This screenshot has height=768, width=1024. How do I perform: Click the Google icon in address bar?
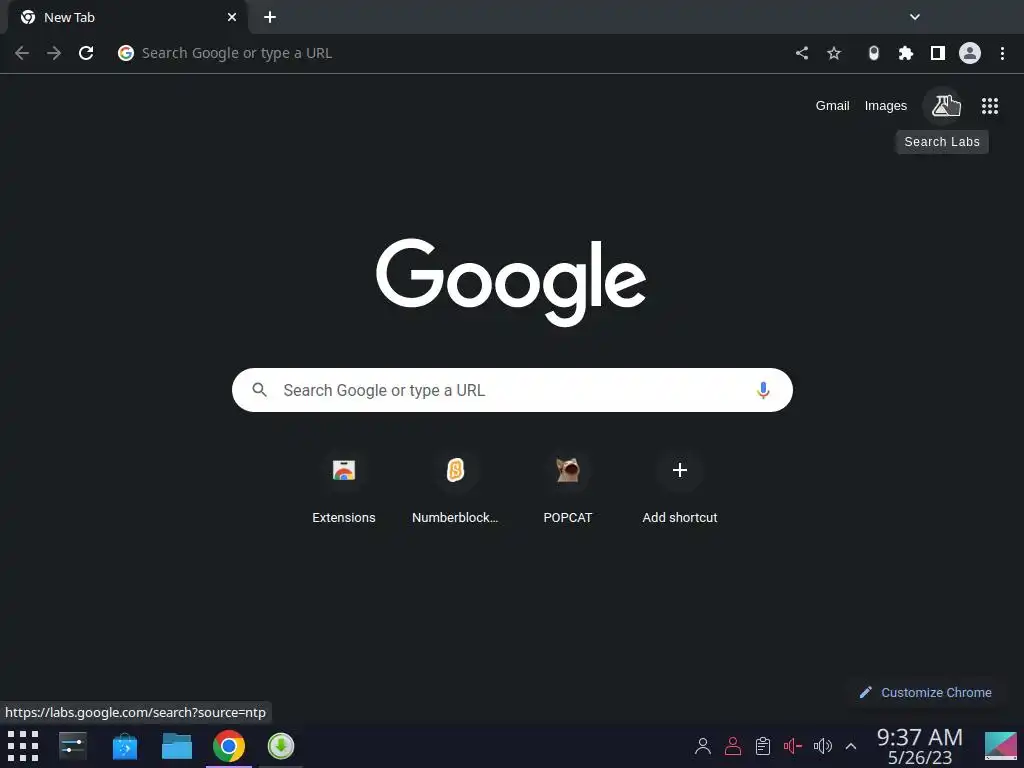click(126, 53)
